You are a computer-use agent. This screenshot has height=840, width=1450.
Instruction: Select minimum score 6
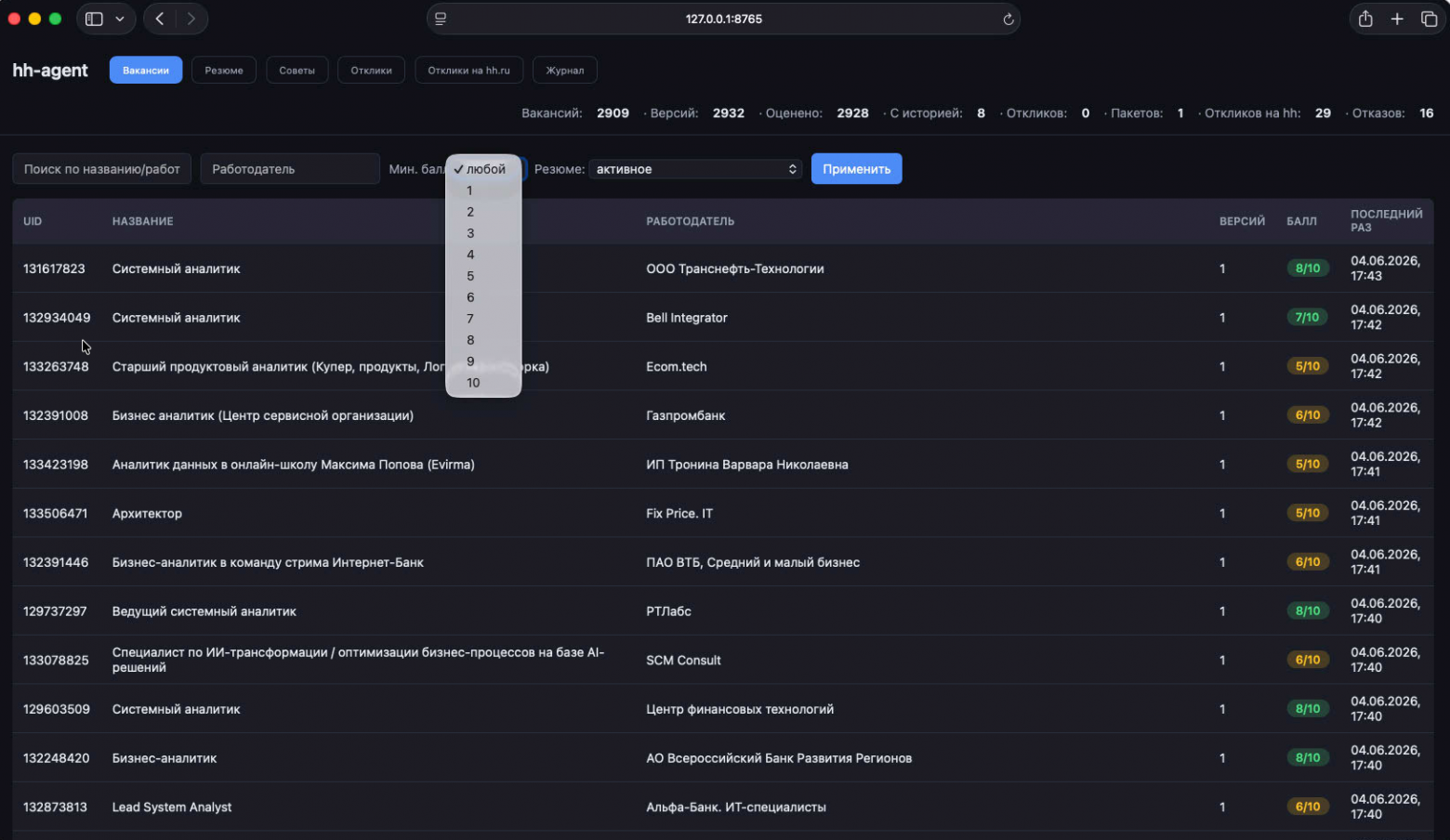coord(483,297)
